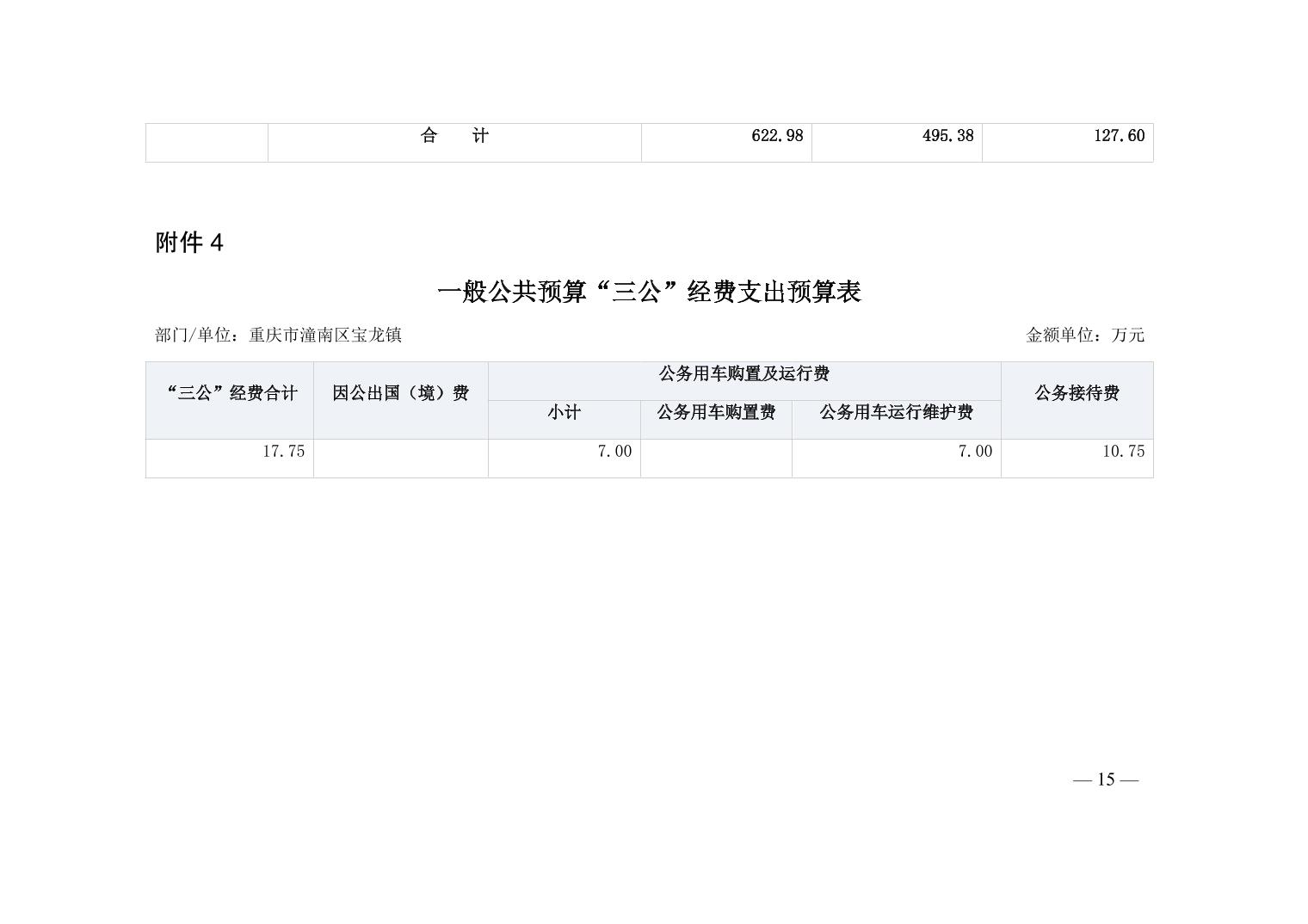Select the 10.75 reception fee value
Viewport: 1308px width, 924px height.
click(x=1122, y=452)
